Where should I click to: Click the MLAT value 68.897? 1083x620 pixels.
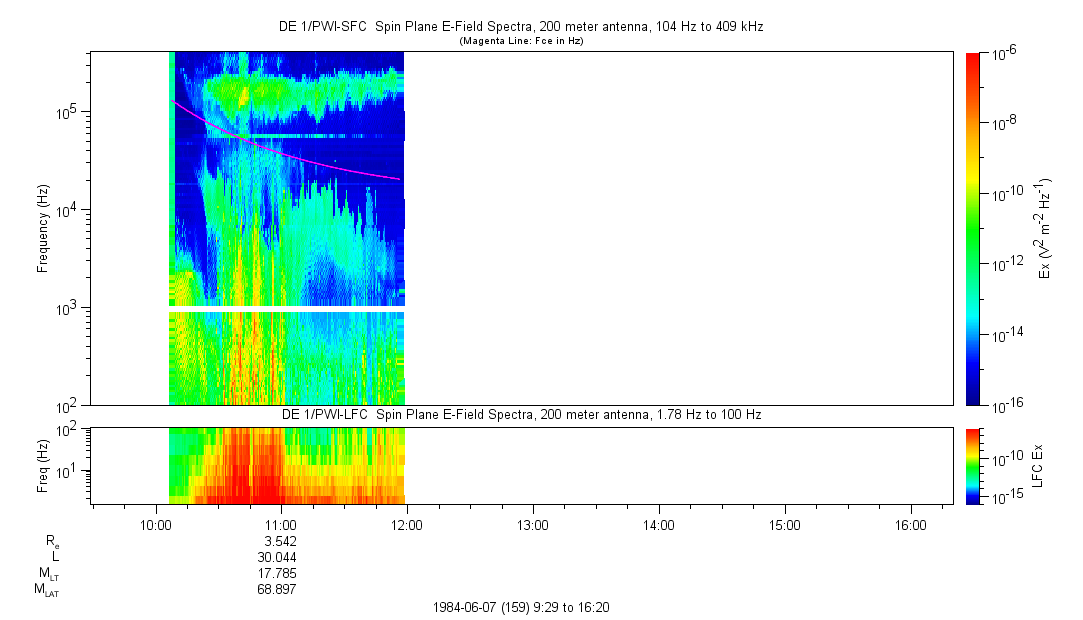(x=277, y=589)
